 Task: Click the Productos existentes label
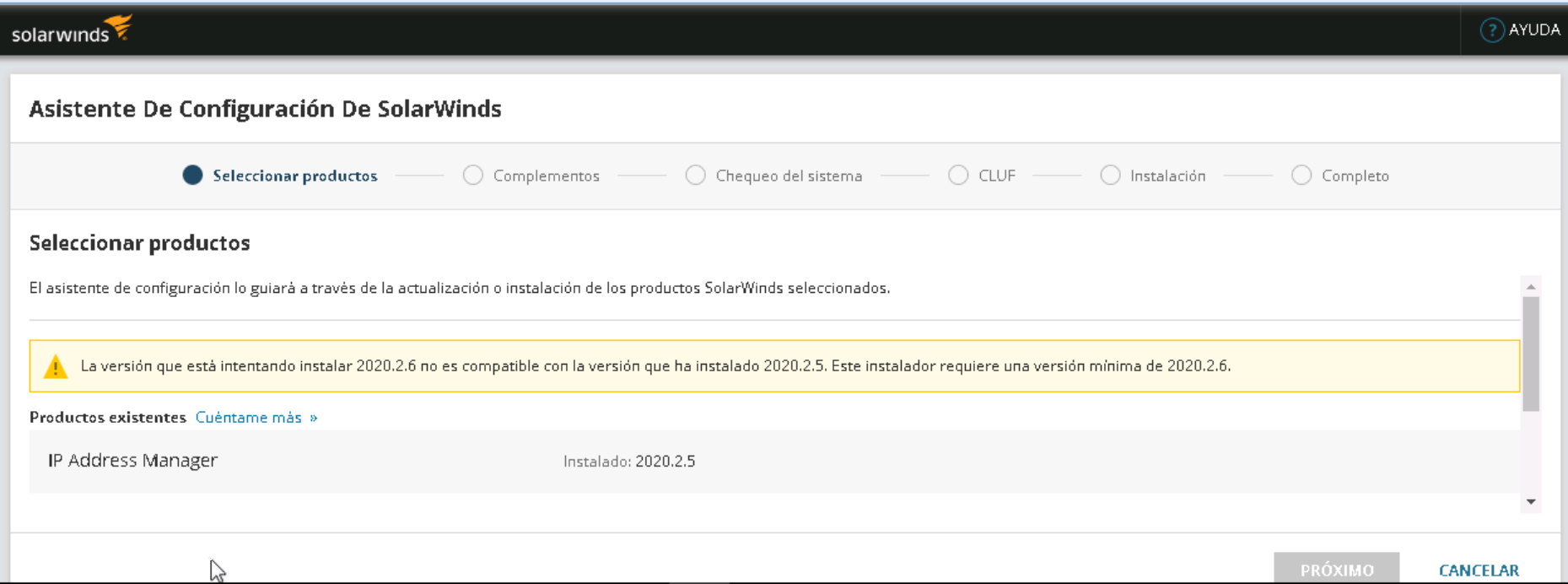point(108,417)
